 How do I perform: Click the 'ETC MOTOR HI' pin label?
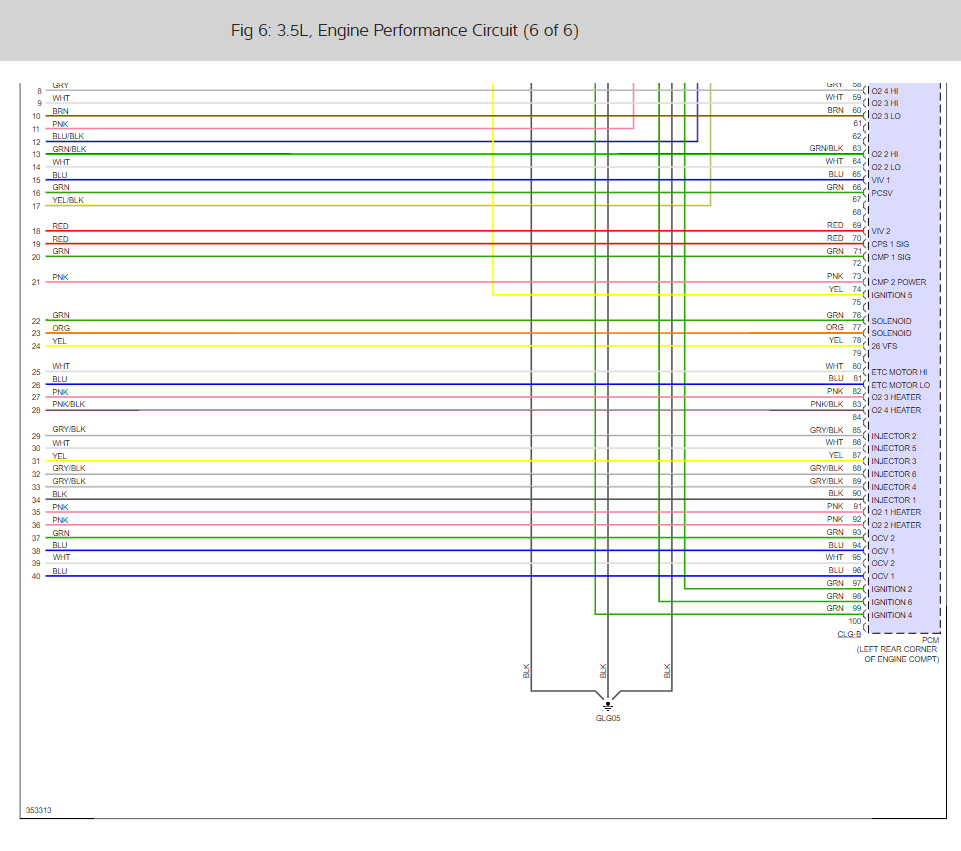click(899, 372)
